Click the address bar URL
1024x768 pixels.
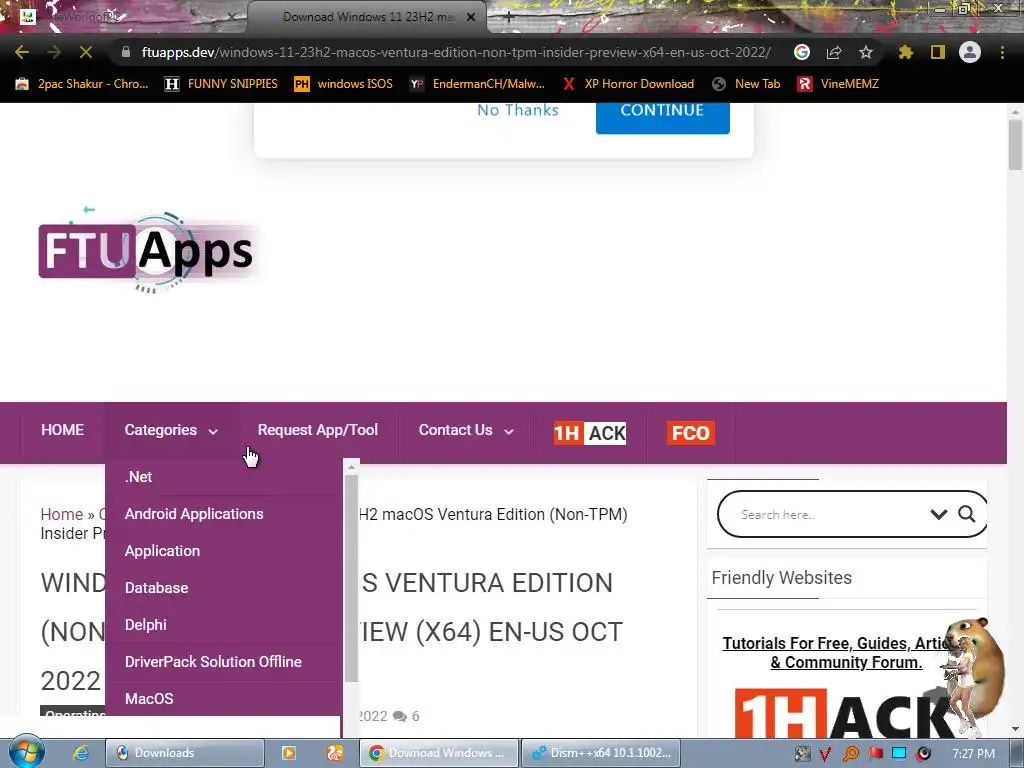click(456, 52)
